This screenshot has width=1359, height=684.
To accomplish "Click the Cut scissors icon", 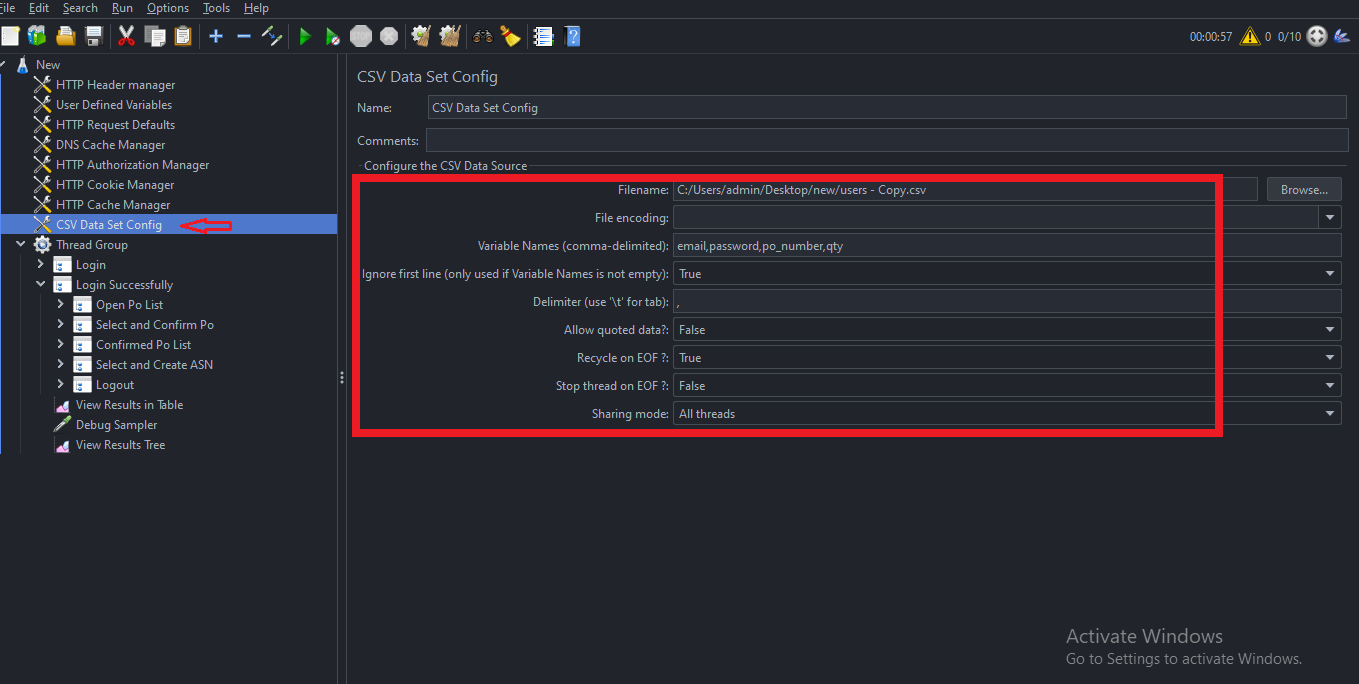I will pyautogui.click(x=126, y=37).
